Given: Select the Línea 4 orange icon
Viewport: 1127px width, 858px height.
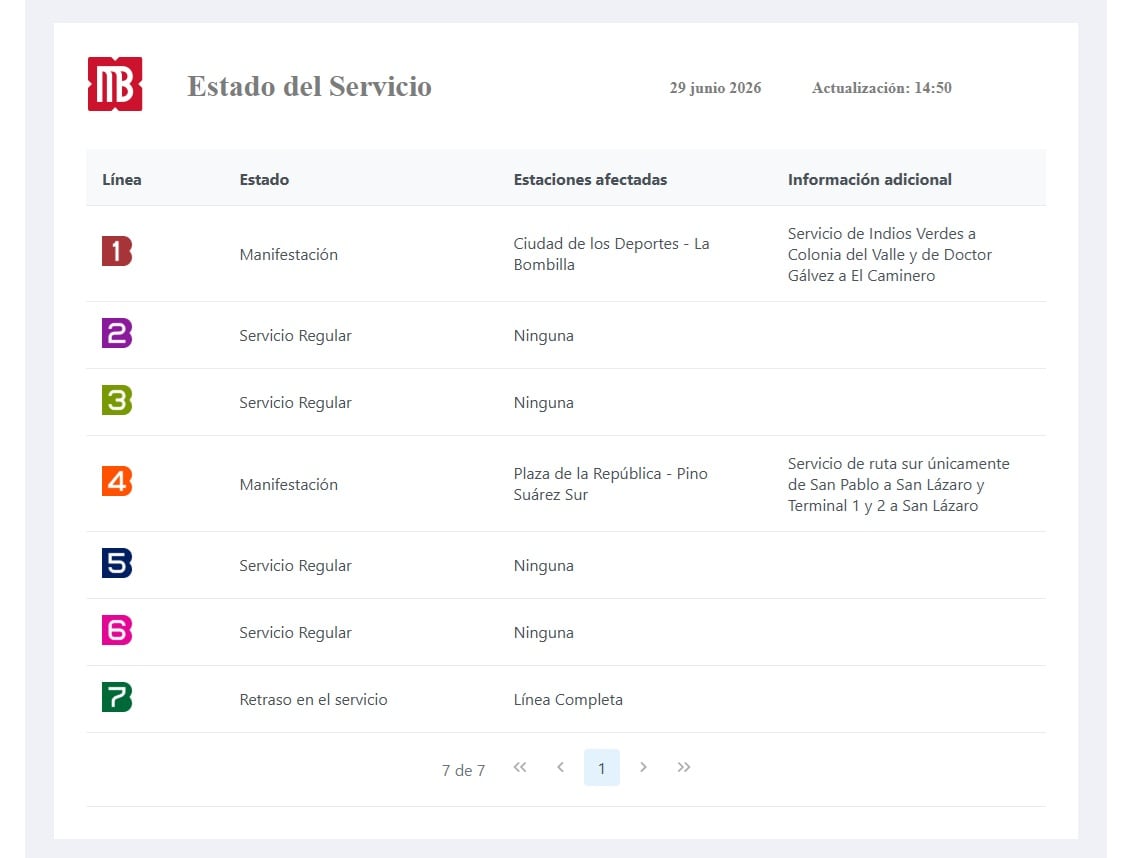Looking at the screenshot, I should (117, 481).
